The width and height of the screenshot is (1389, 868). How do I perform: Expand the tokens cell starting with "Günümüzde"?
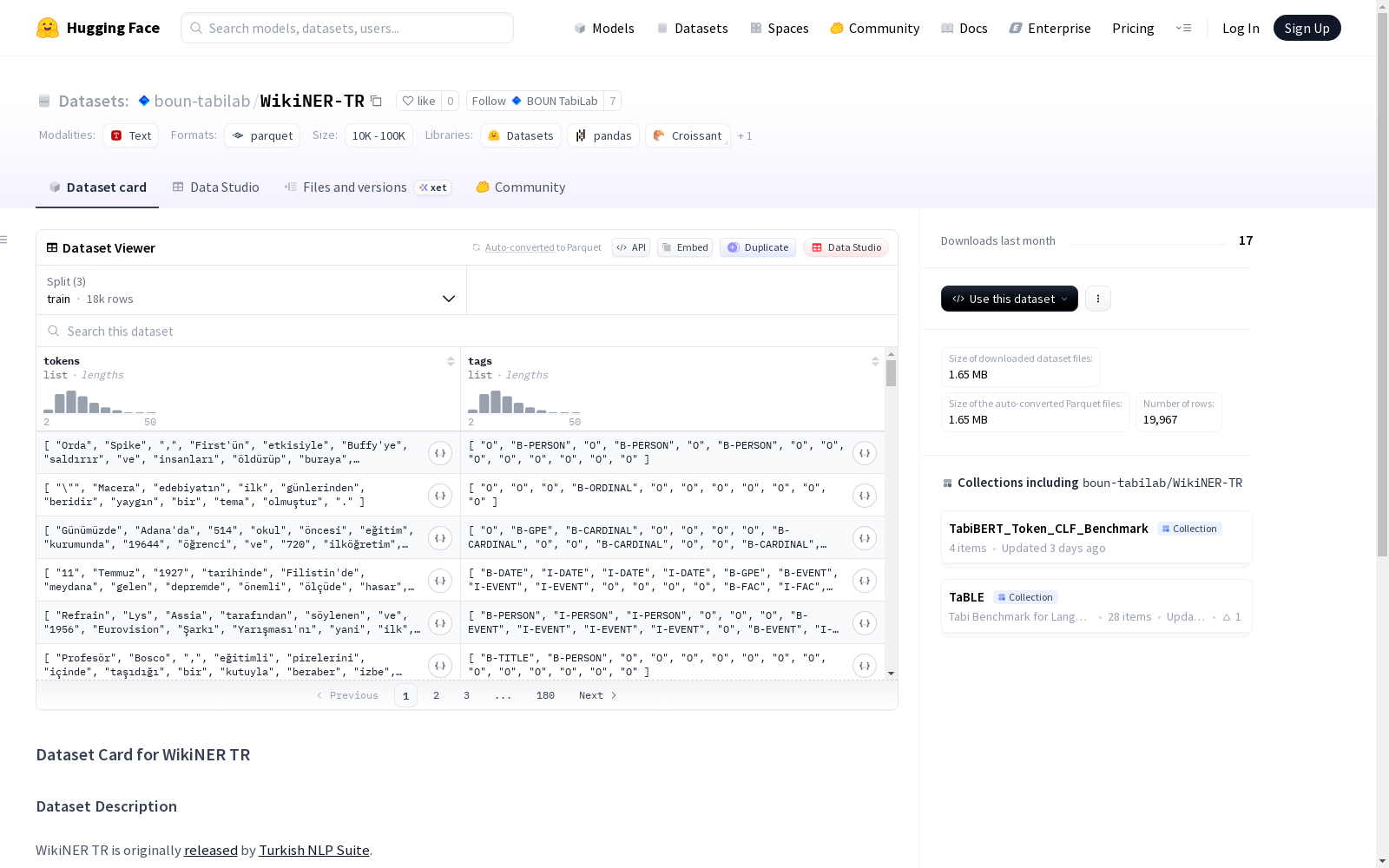tap(440, 538)
